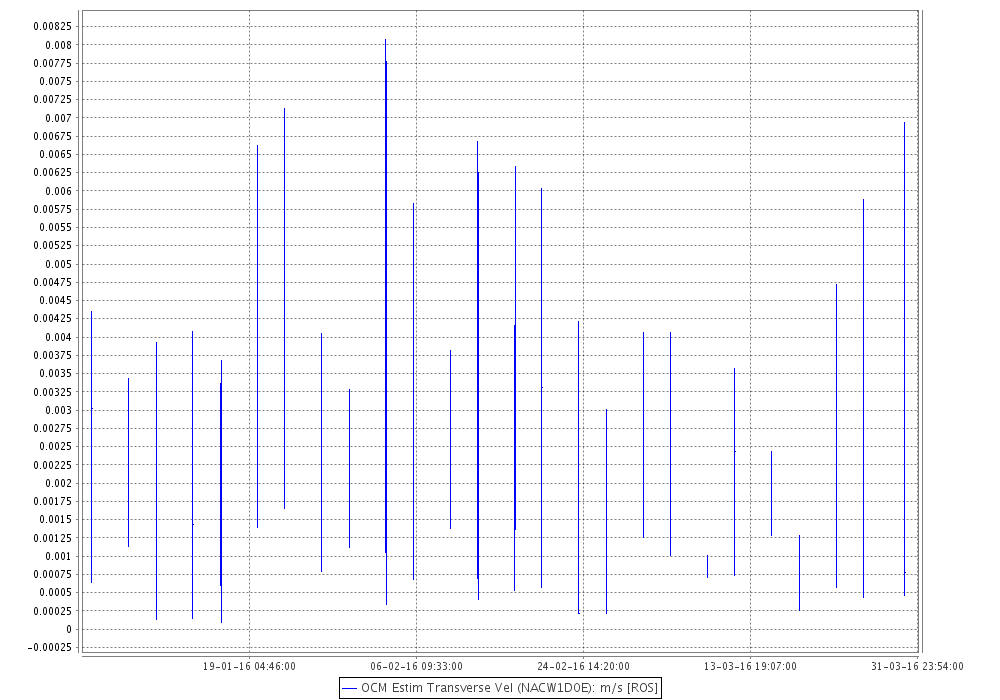Click the y-axis value 0.00325
This screenshot has height=700, width=1000.
(53, 391)
